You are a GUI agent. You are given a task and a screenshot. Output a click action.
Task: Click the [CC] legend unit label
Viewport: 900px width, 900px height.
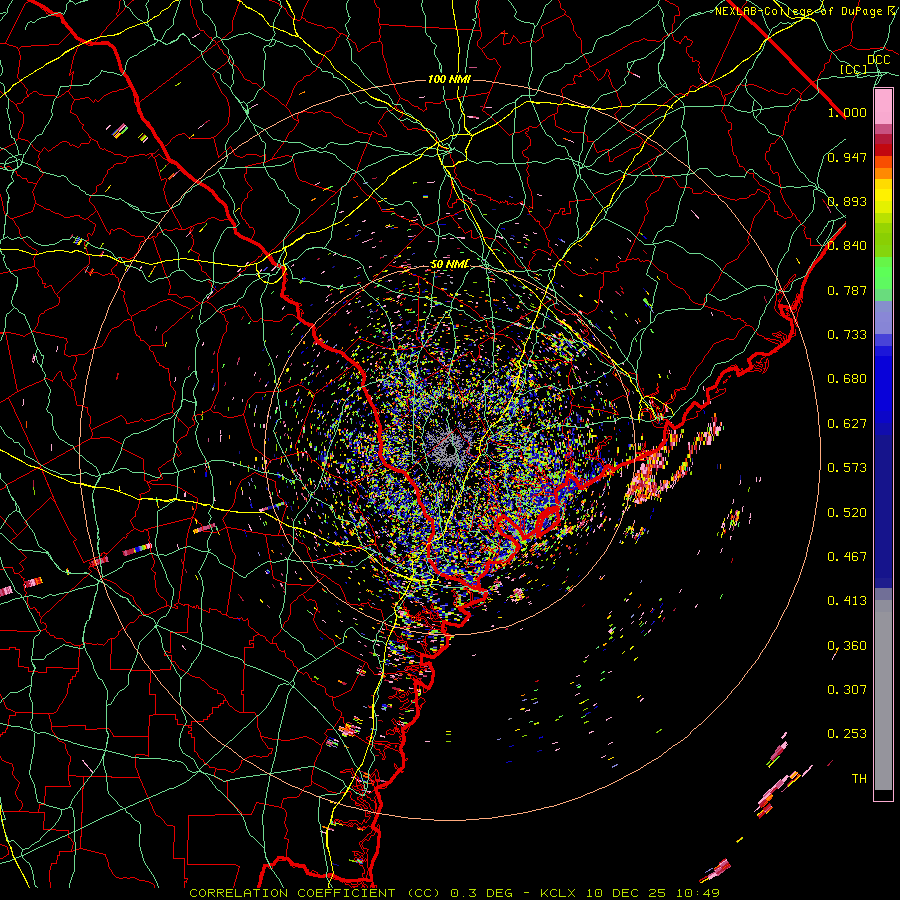854,69
